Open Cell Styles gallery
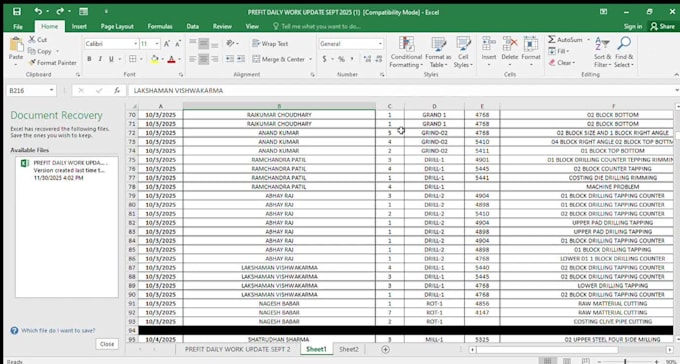Image resolution: width=680 pixels, height=364 pixels. pos(463,52)
